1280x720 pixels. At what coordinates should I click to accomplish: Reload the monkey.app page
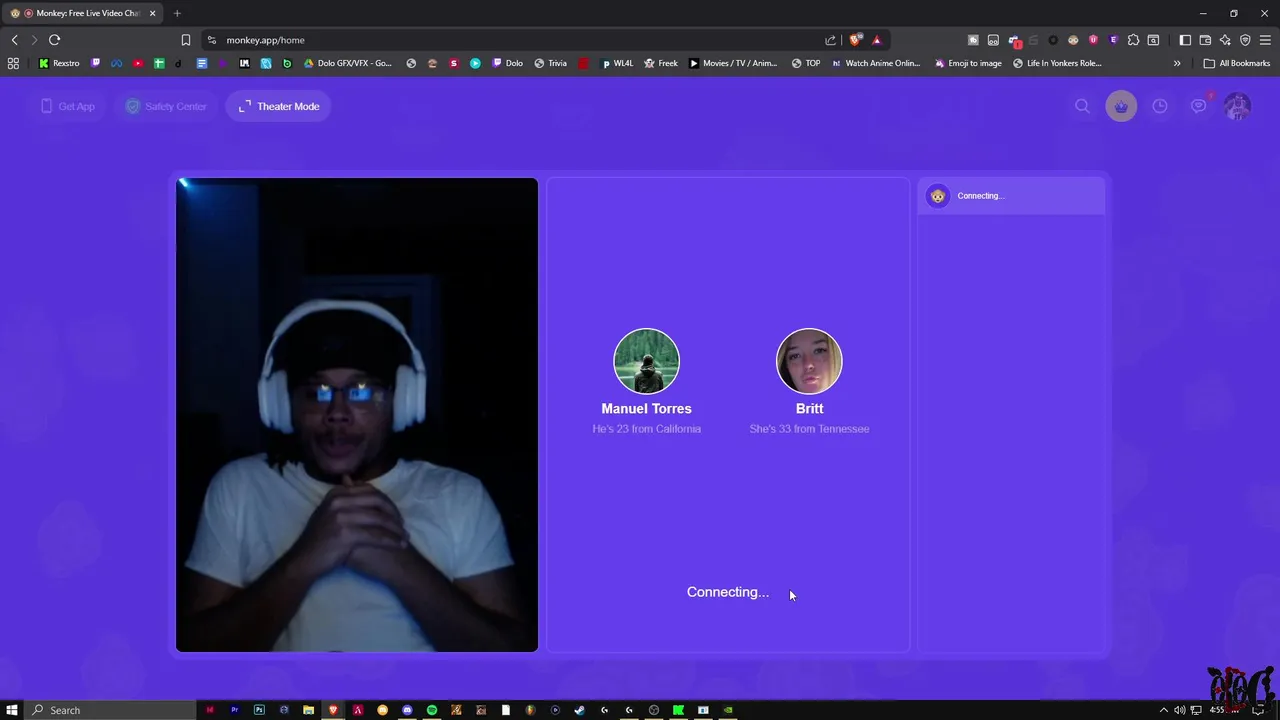click(x=54, y=40)
